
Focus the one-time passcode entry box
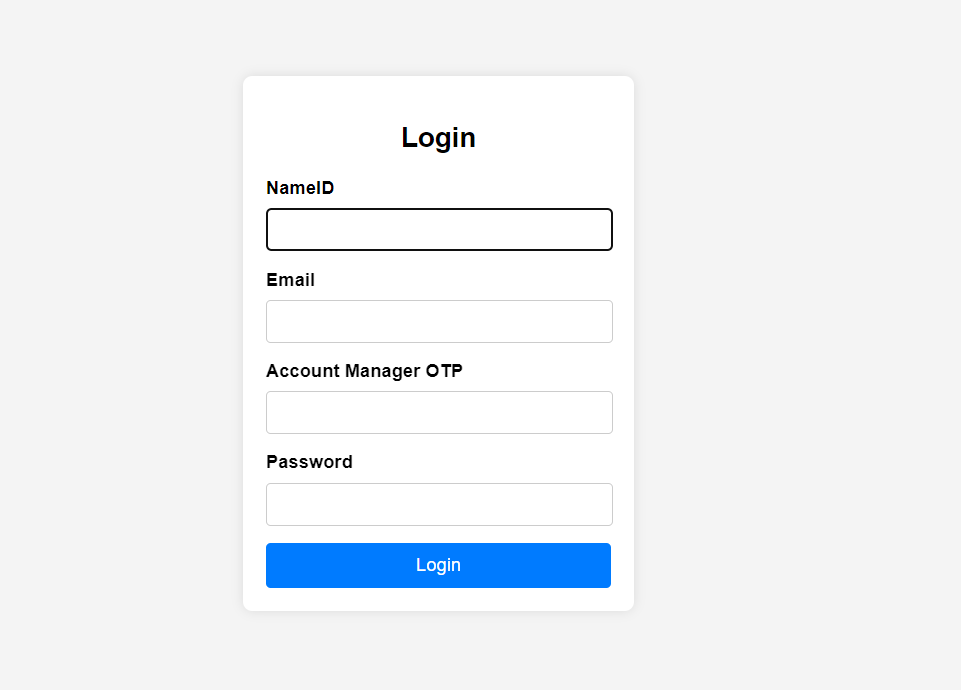pos(439,412)
